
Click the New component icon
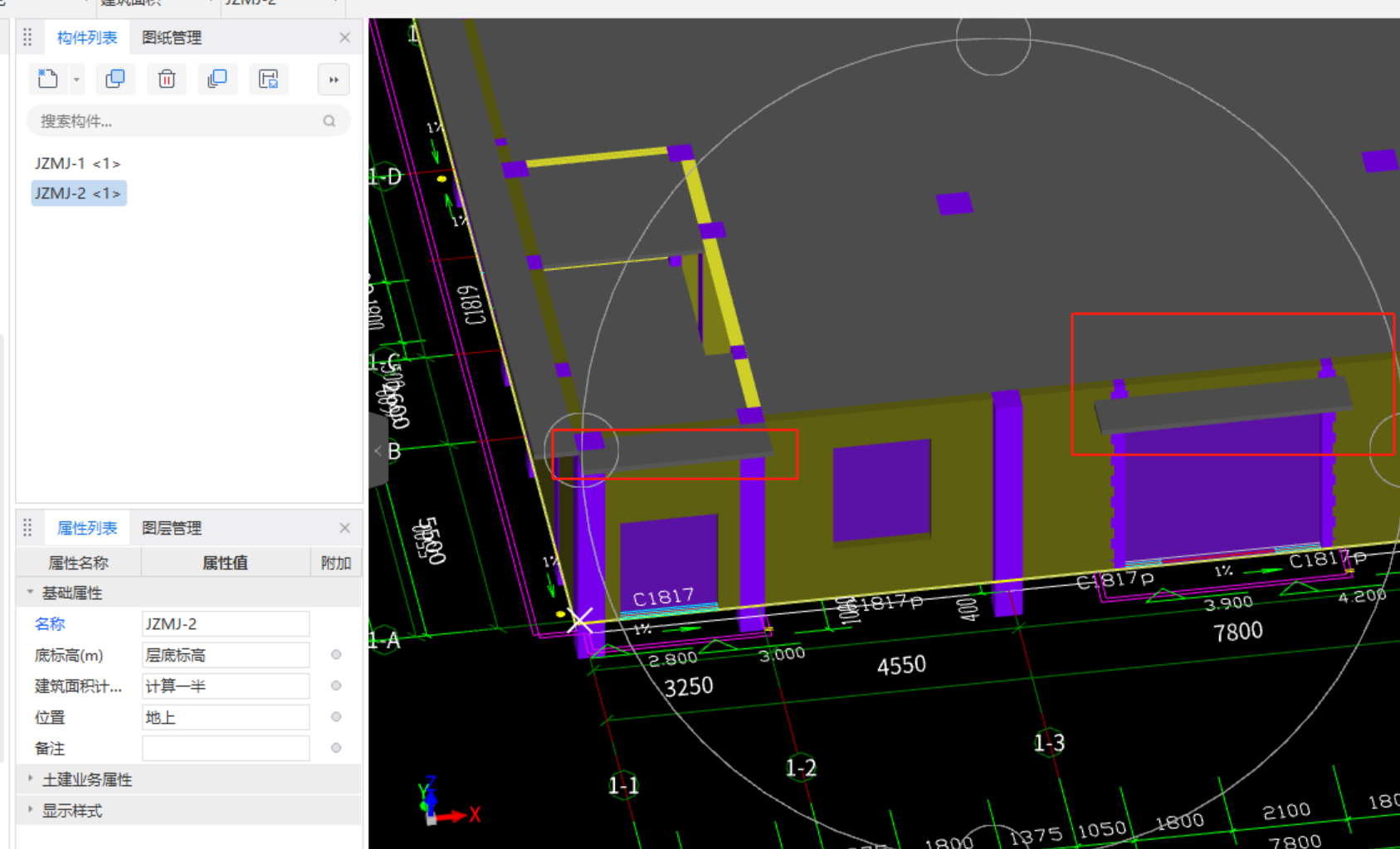48,79
